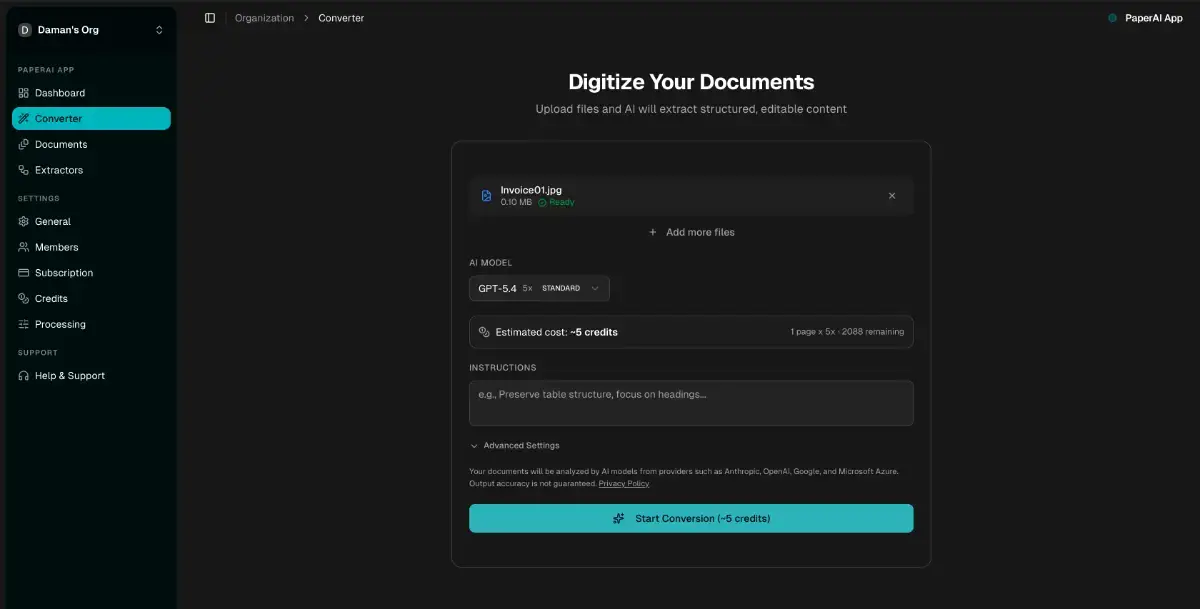Click the Organization breadcrumb

(264, 18)
